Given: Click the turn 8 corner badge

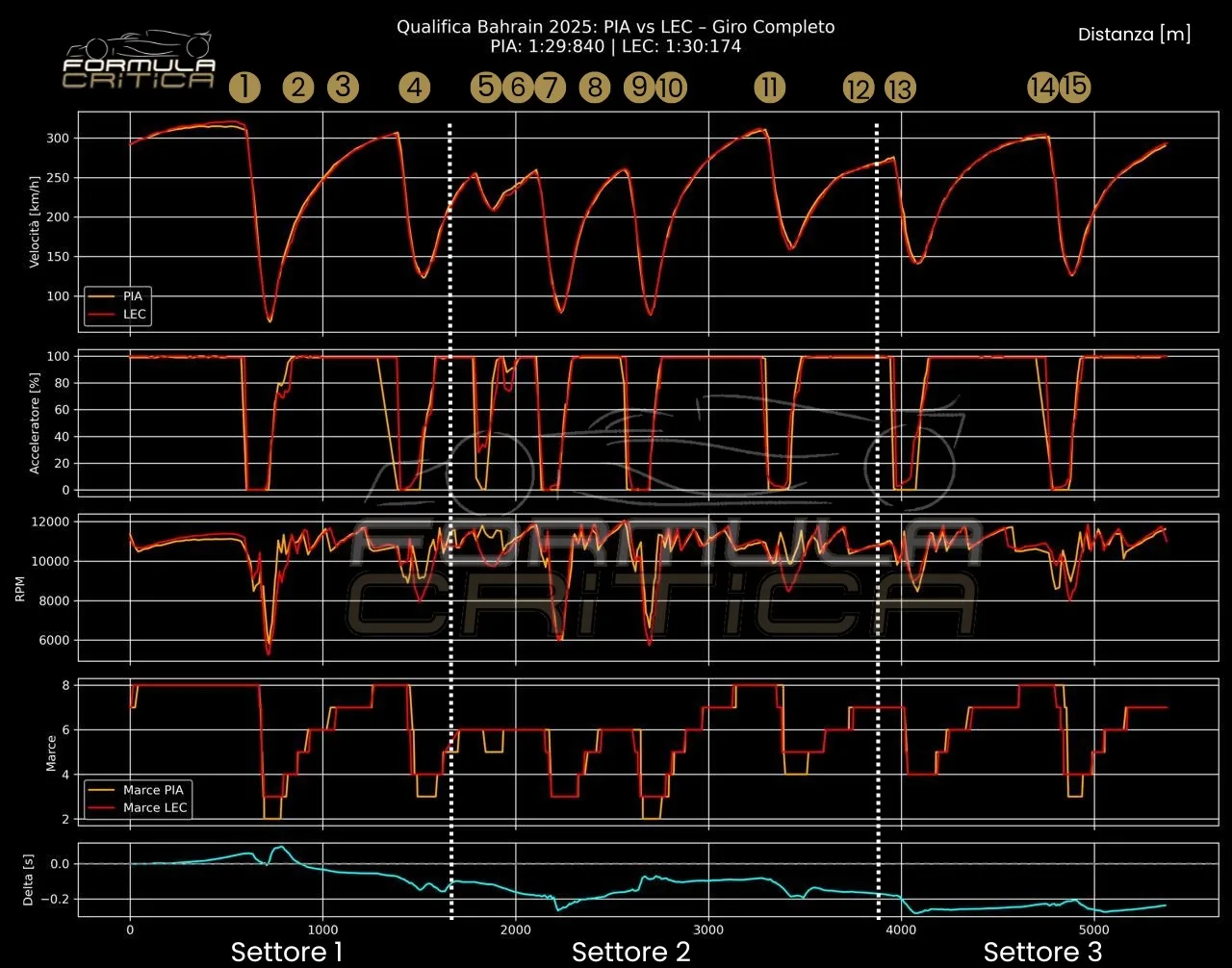Looking at the screenshot, I should [x=595, y=88].
